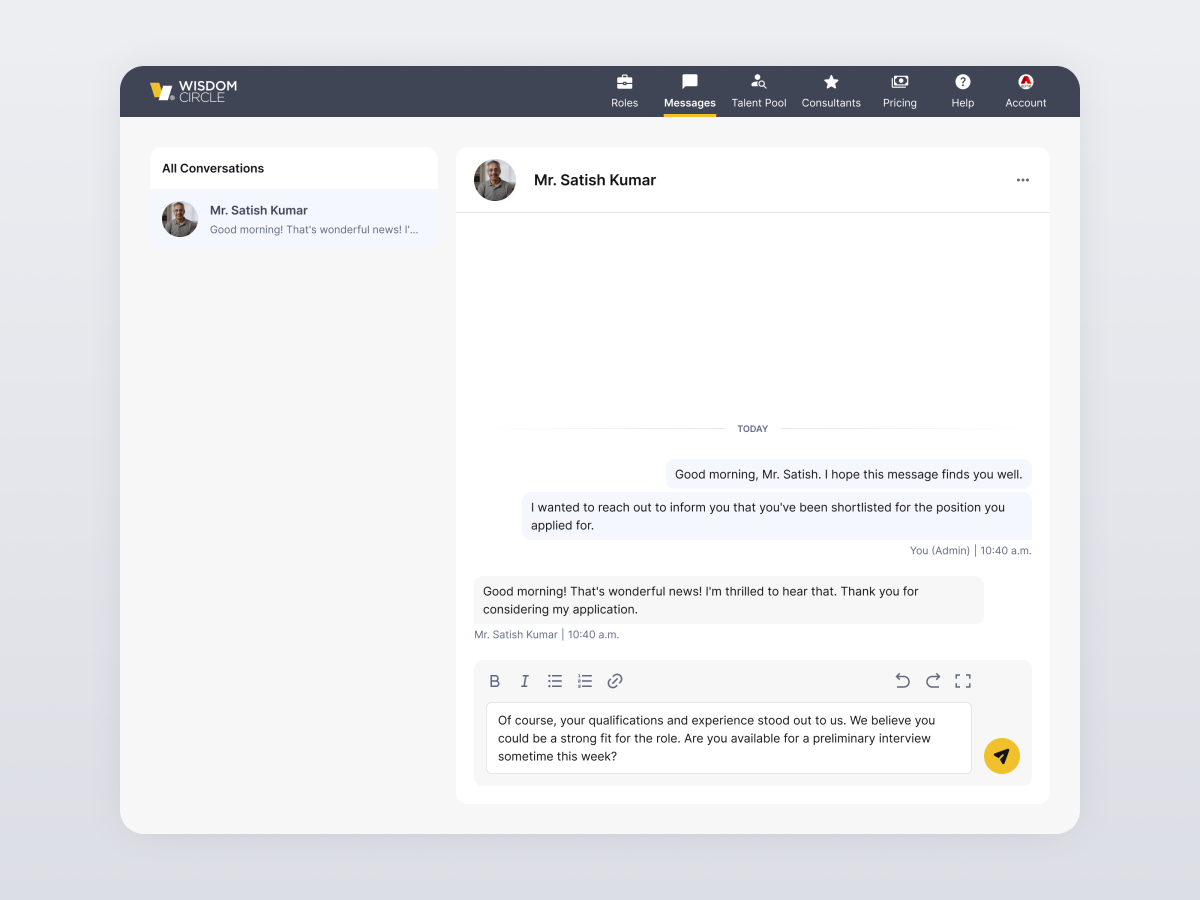Click the Wisdom Circle logo
Image resolution: width=1200 pixels, height=900 pixels.
click(194, 91)
